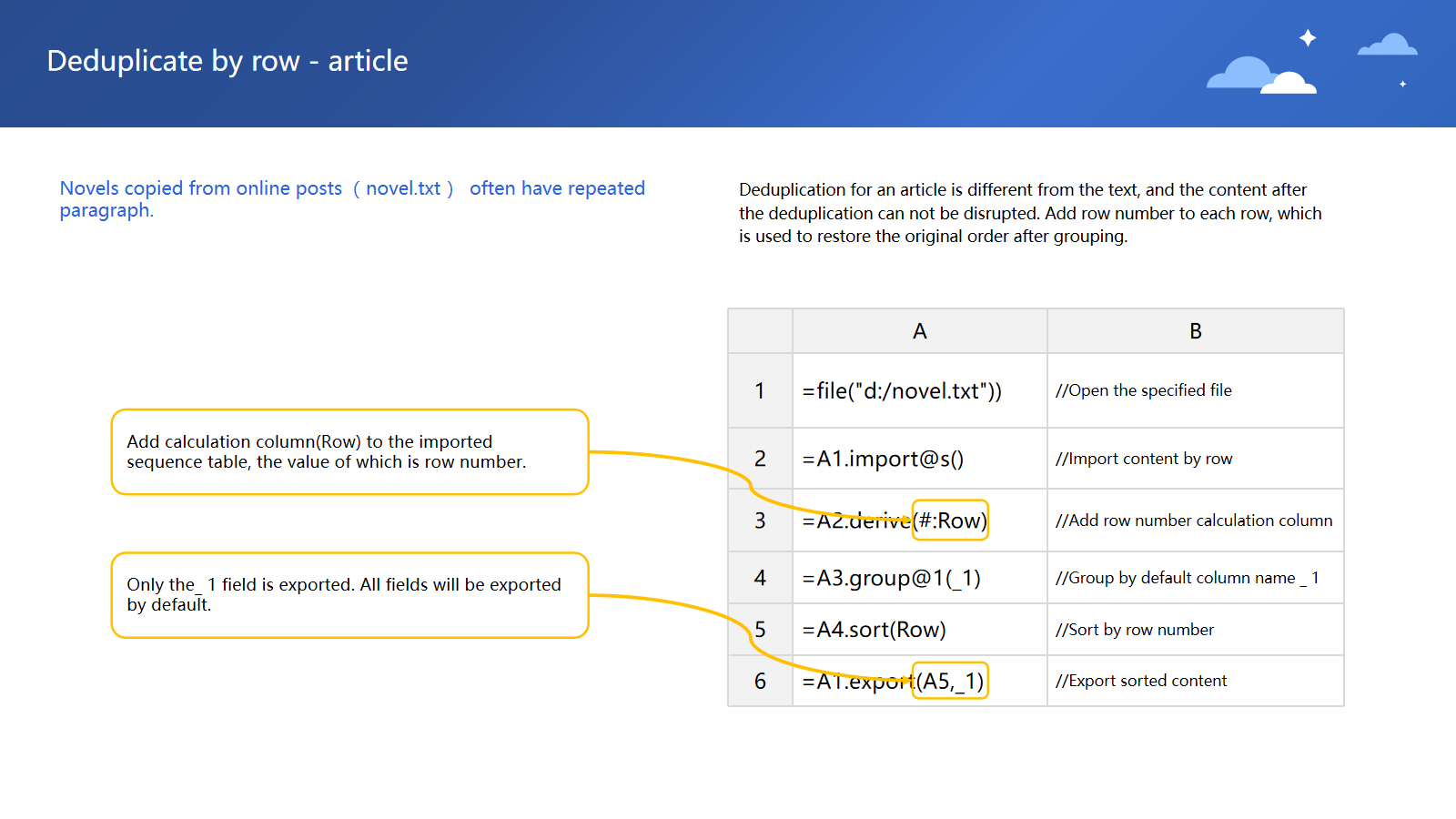Click the highlighted (A5,_1) box

(950, 681)
